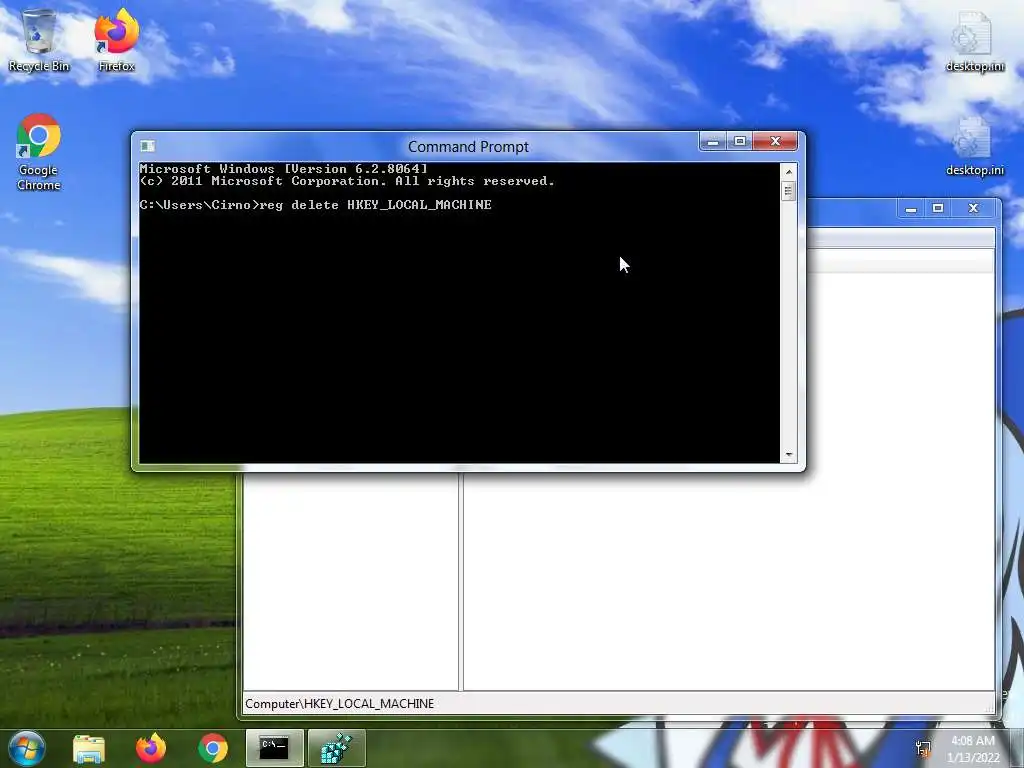1024x768 pixels.
Task: Click the Microsoft Windows version line
Action: click(283, 168)
